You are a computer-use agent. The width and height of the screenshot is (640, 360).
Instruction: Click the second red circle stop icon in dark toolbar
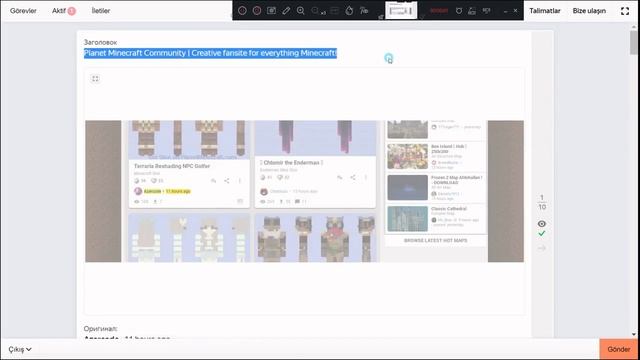click(257, 11)
